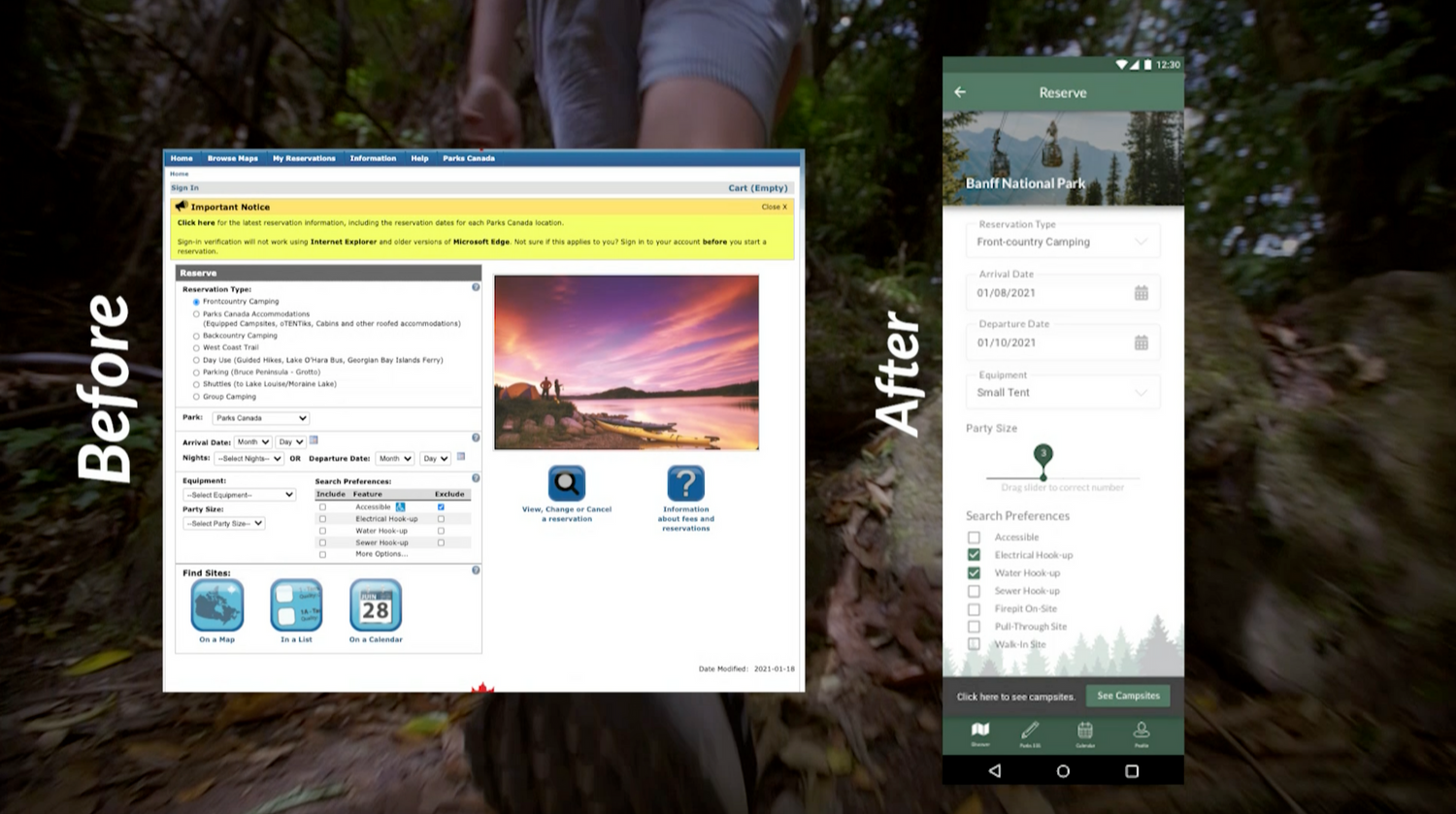The height and width of the screenshot is (814, 1456).
Task: Open the Home menu item
Action: point(182,158)
